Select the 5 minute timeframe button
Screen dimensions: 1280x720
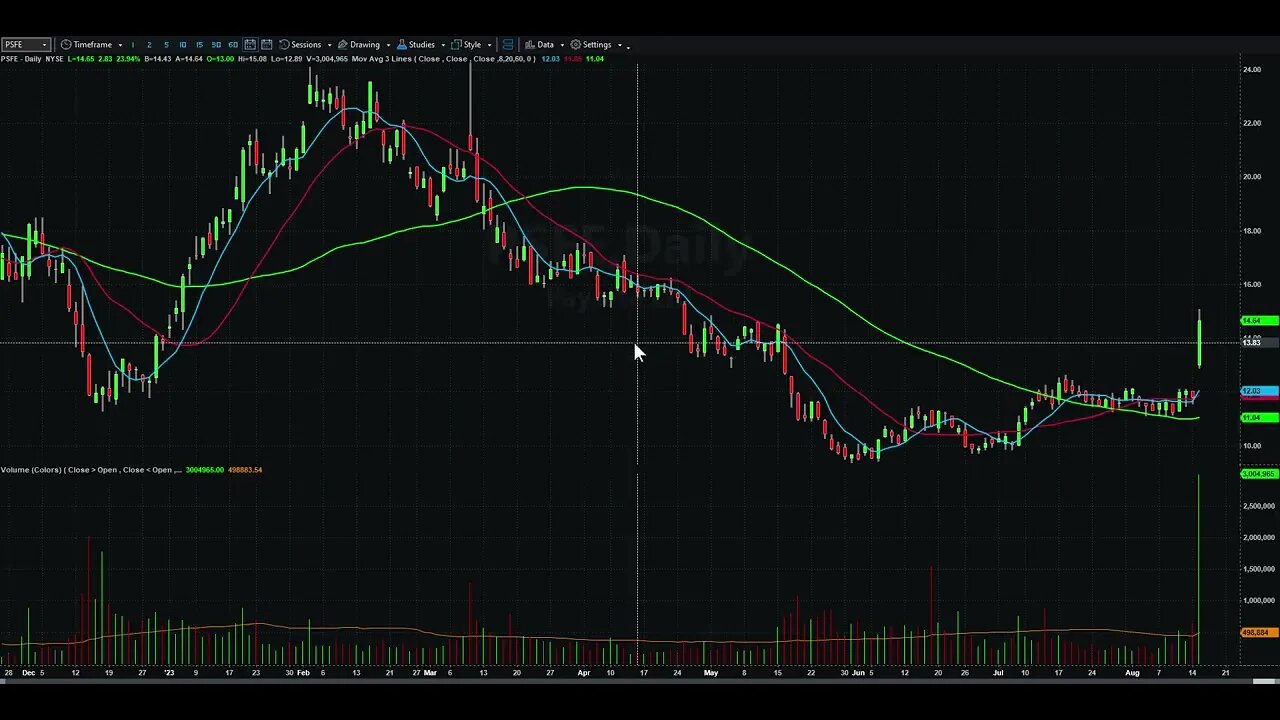[166, 45]
